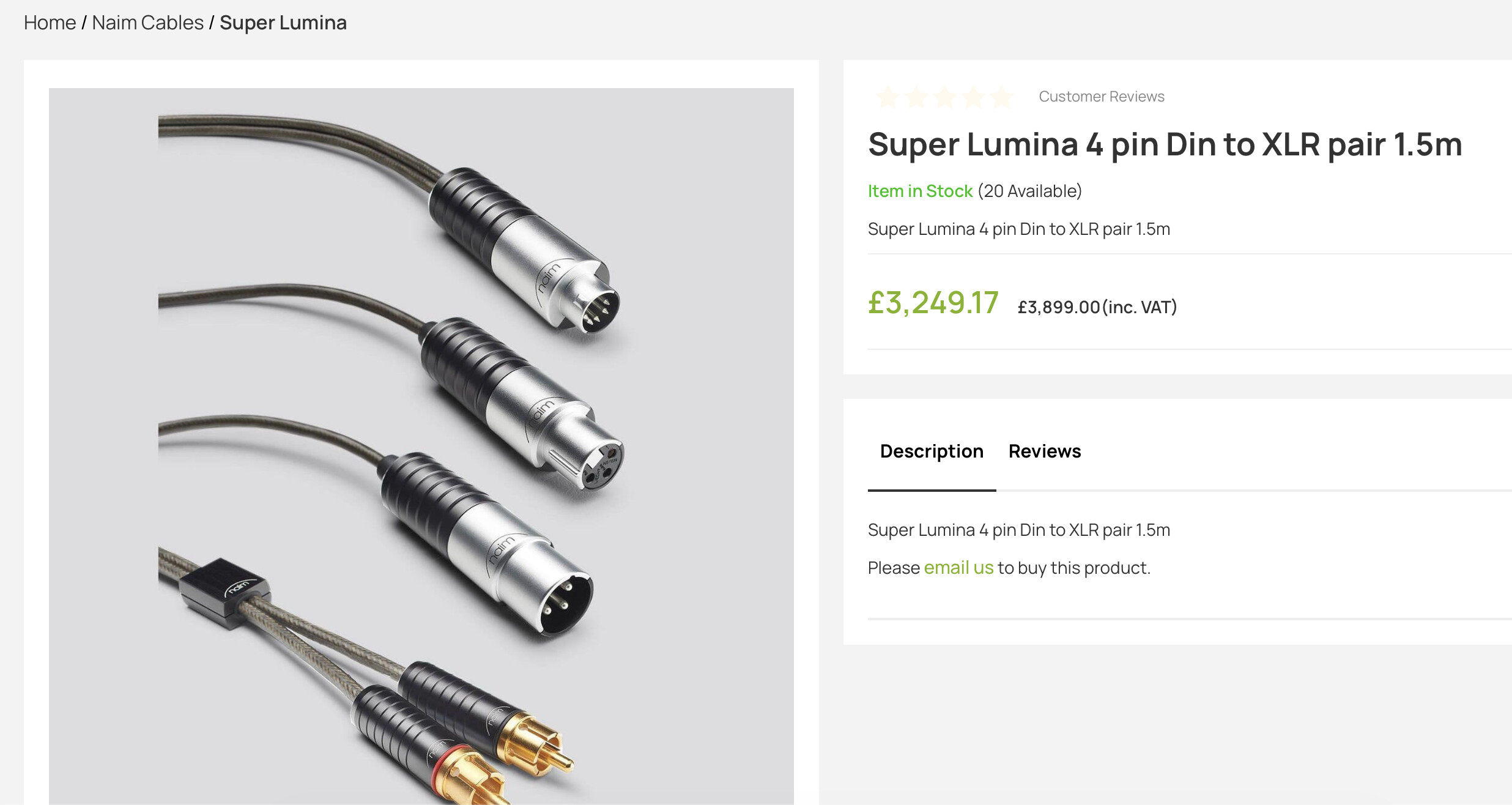Viewport: 1512px width, 805px height.
Task: Switch to the Reviews tab
Action: point(1045,451)
